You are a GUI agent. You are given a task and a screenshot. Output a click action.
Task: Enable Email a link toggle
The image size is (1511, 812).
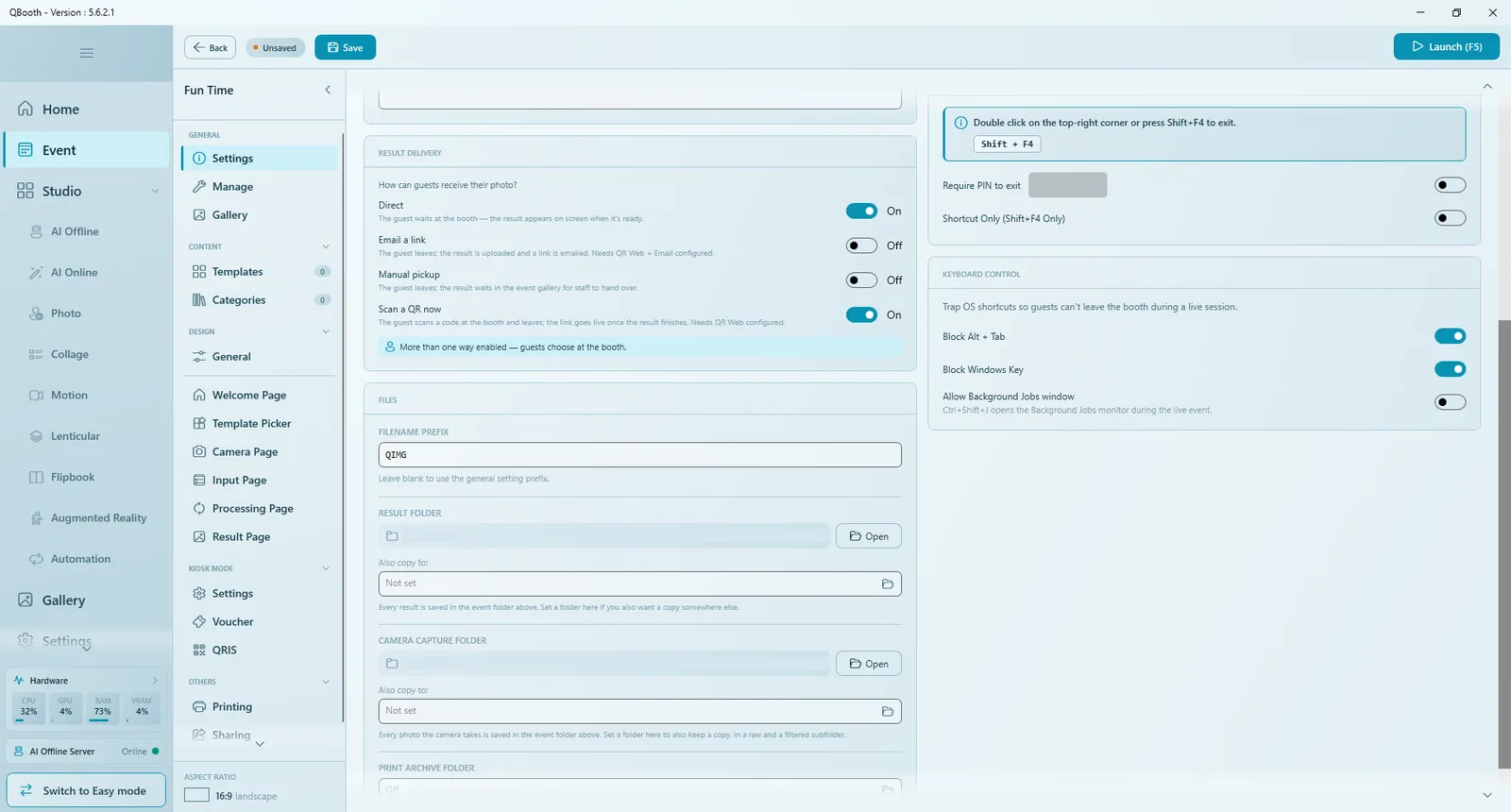(861, 245)
